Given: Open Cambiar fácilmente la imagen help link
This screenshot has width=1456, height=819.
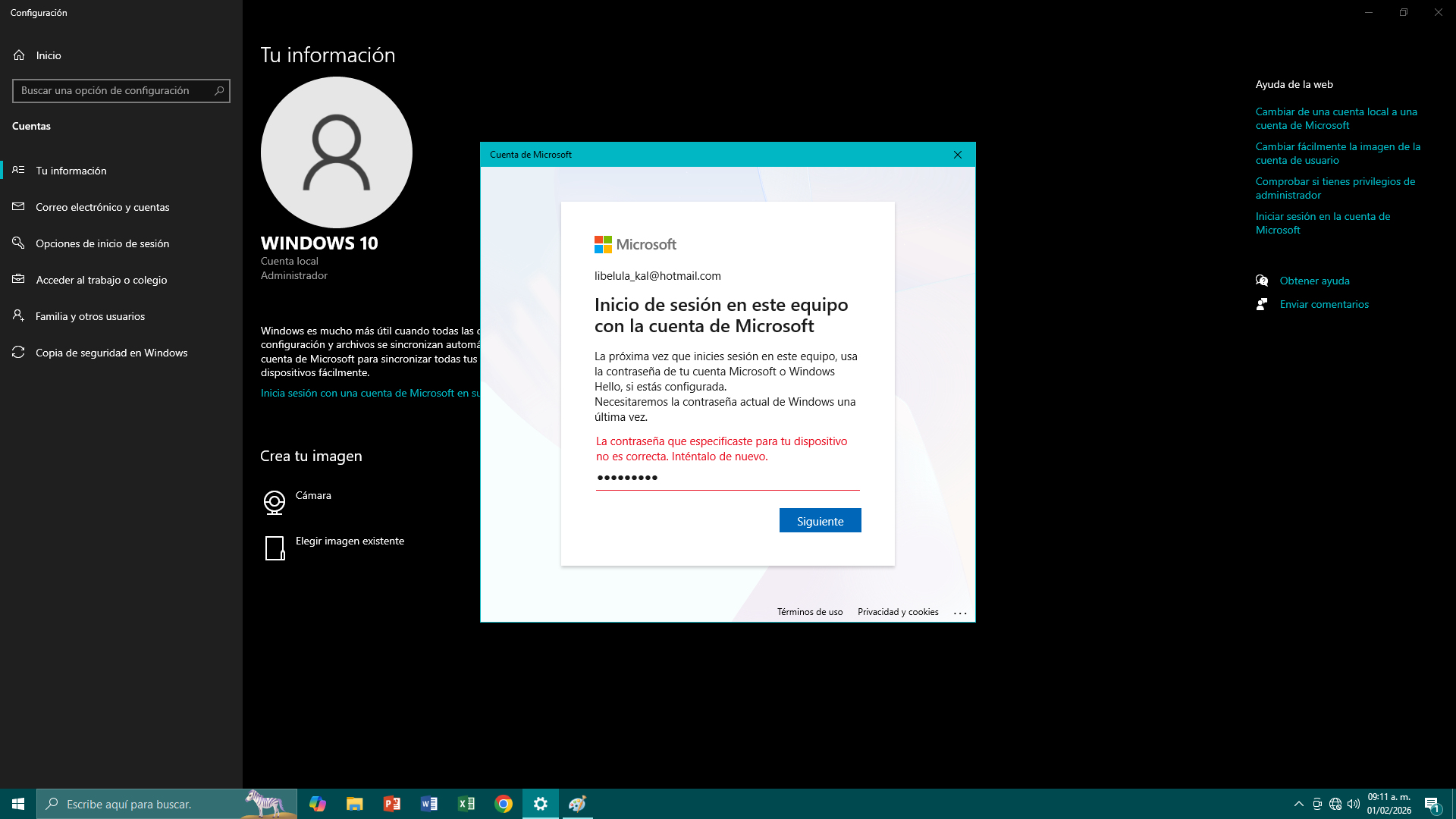Looking at the screenshot, I should [1338, 153].
